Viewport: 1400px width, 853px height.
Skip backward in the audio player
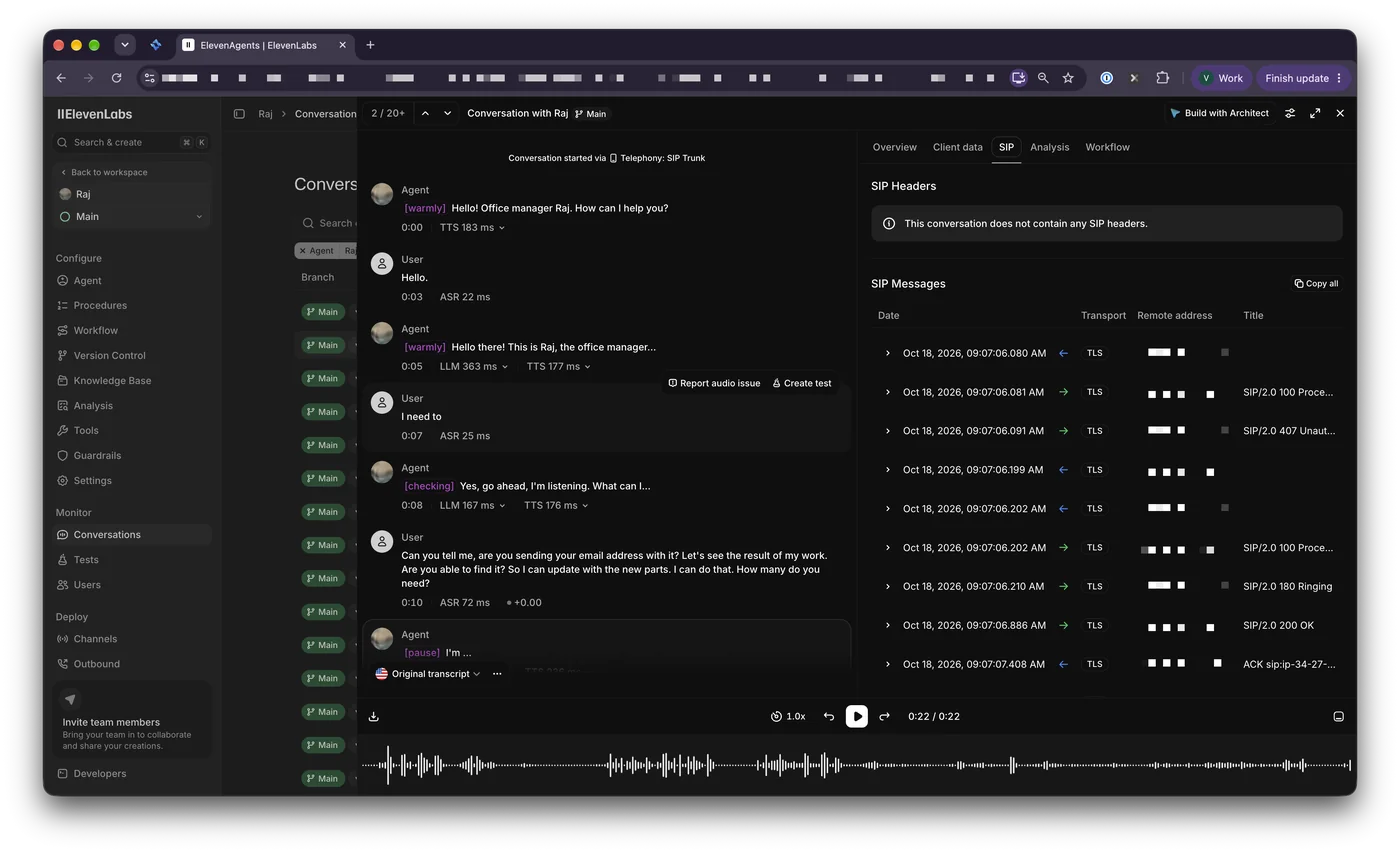[x=829, y=717]
